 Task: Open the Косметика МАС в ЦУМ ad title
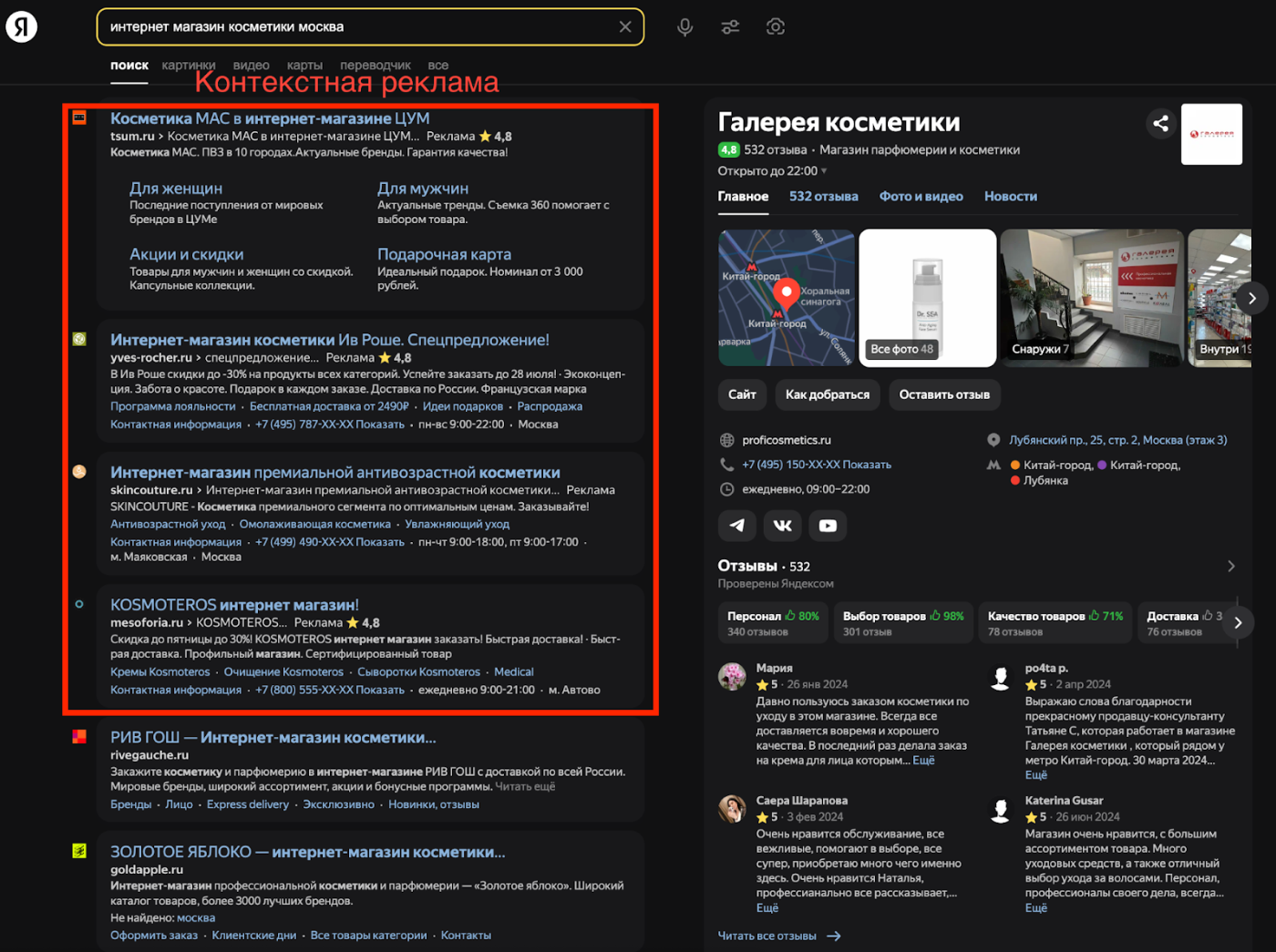pyautogui.click(x=270, y=118)
